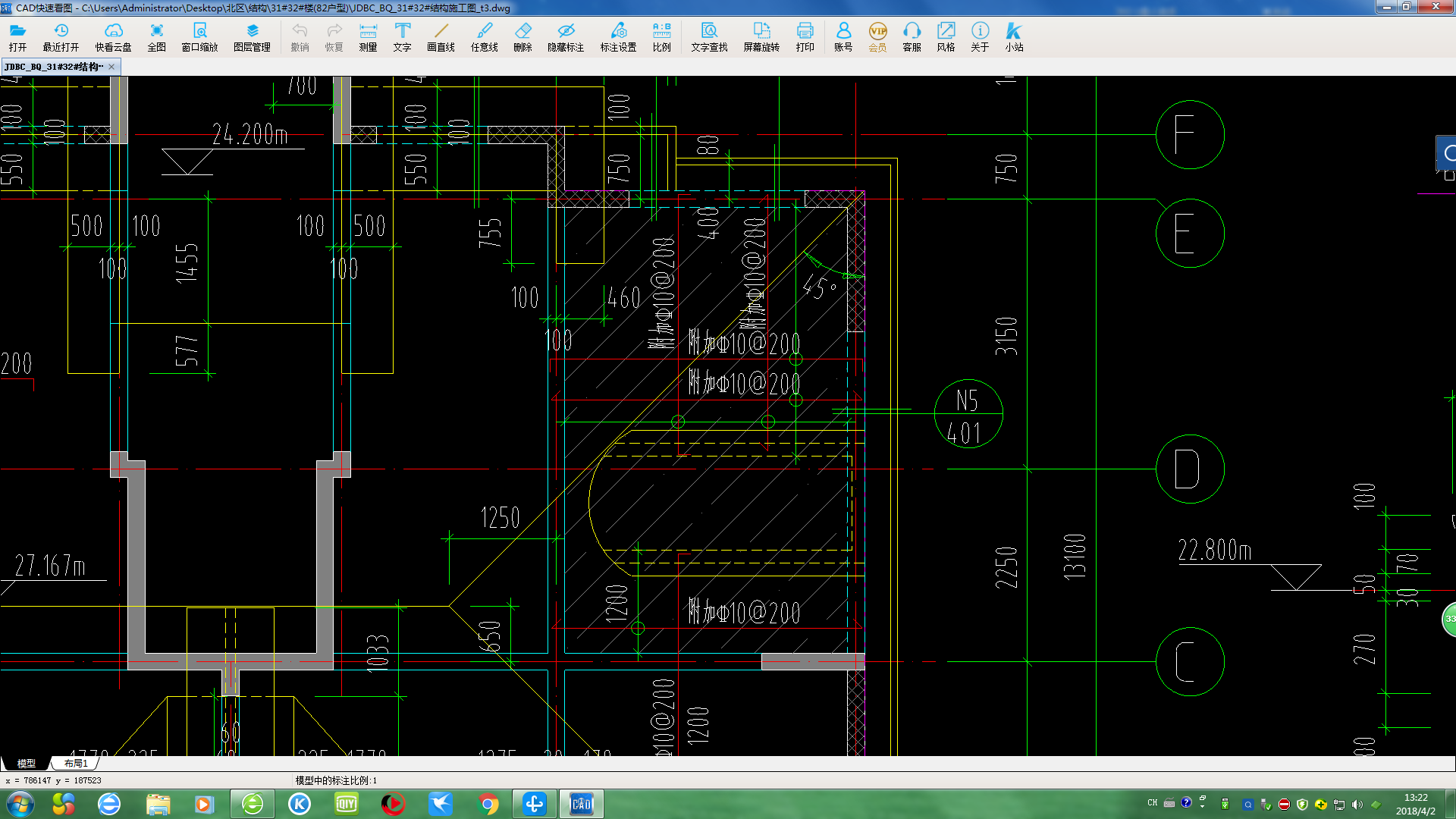Launch Internet Explorer from the taskbar
1456x819 pixels.
click(109, 804)
